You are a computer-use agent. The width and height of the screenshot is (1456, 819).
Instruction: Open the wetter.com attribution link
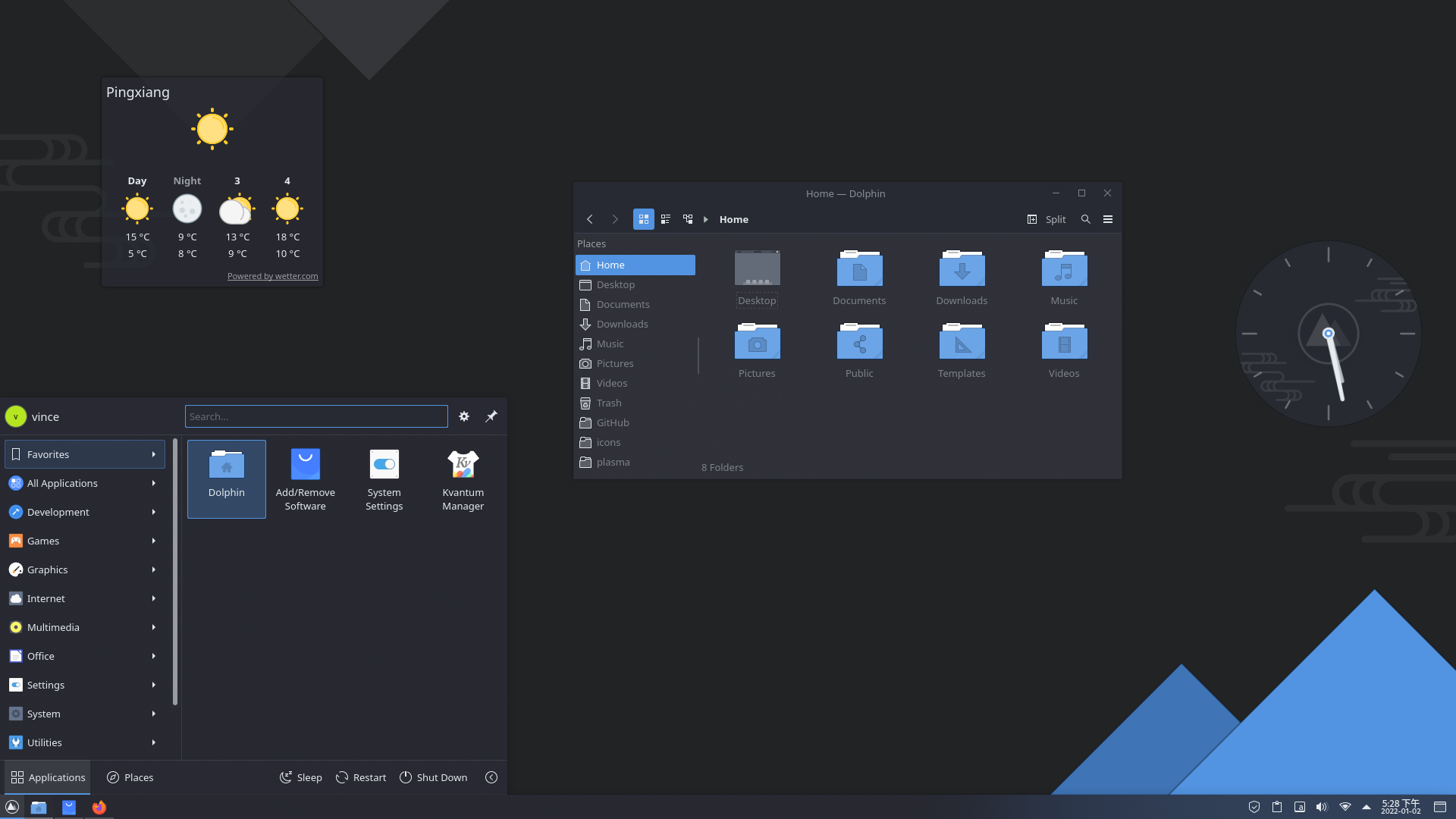click(x=272, y=276)
